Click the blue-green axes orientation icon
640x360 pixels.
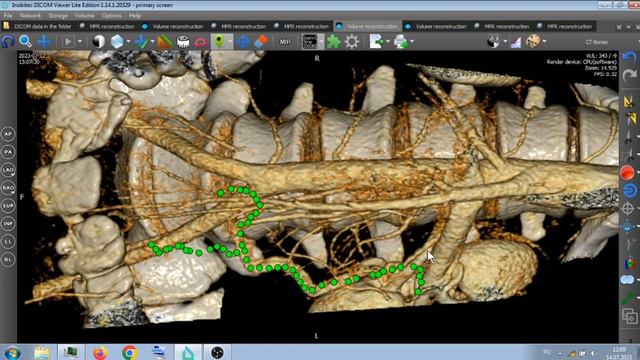pos(142,41)
